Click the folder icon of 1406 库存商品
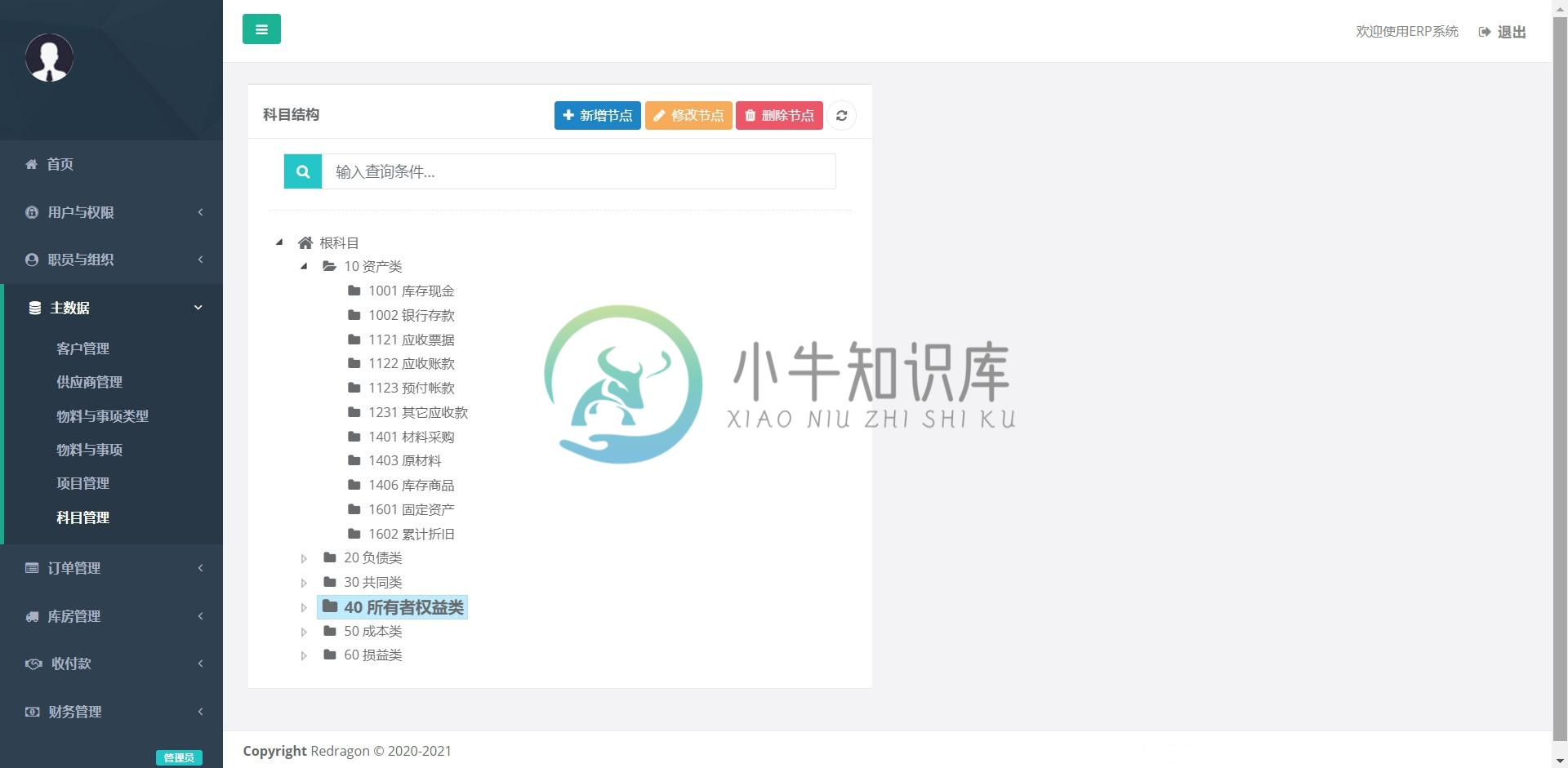Image resolution: width=1568 pixels, height=768 pixels. click(354, 485)
